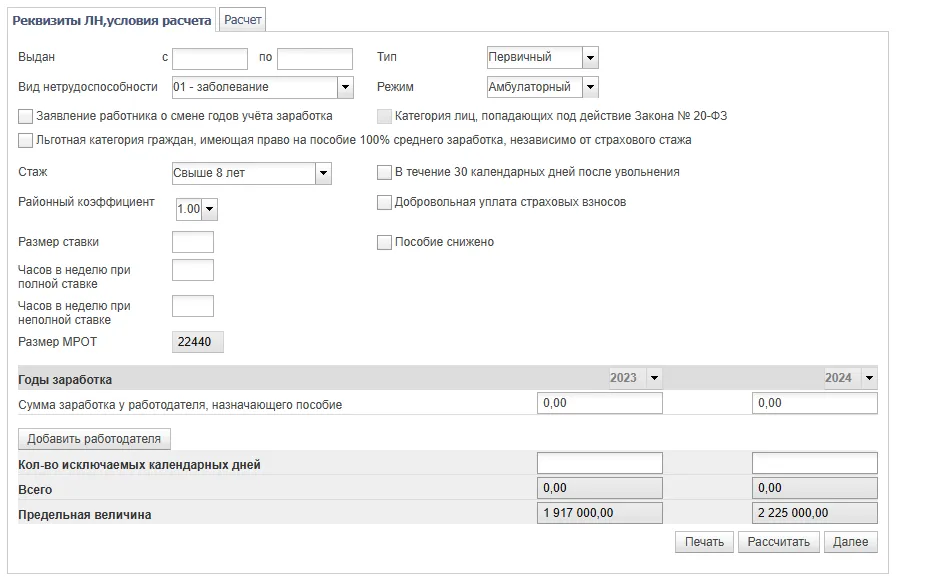This screenshot has height=579, width=951.
Task: Open the Режим dropdown showing Амбулаторный
Action: 590,88
